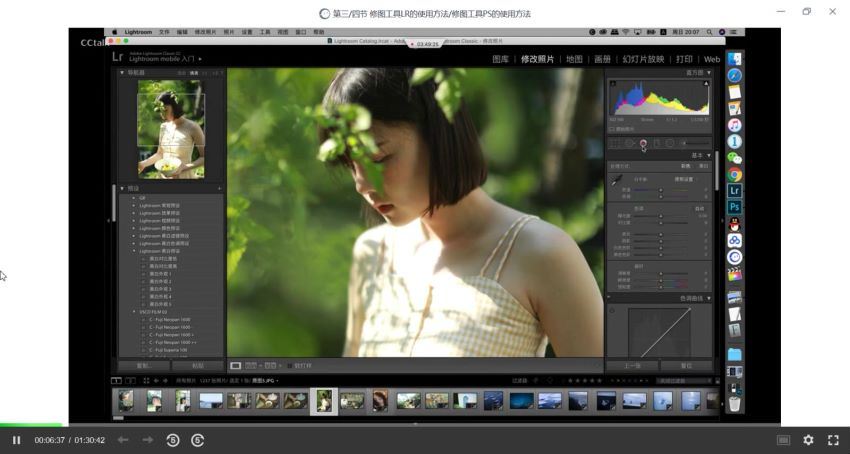The height and width of the screenshot is (454, 850).
Task: Pause the video playback
Action: (16, 440)
